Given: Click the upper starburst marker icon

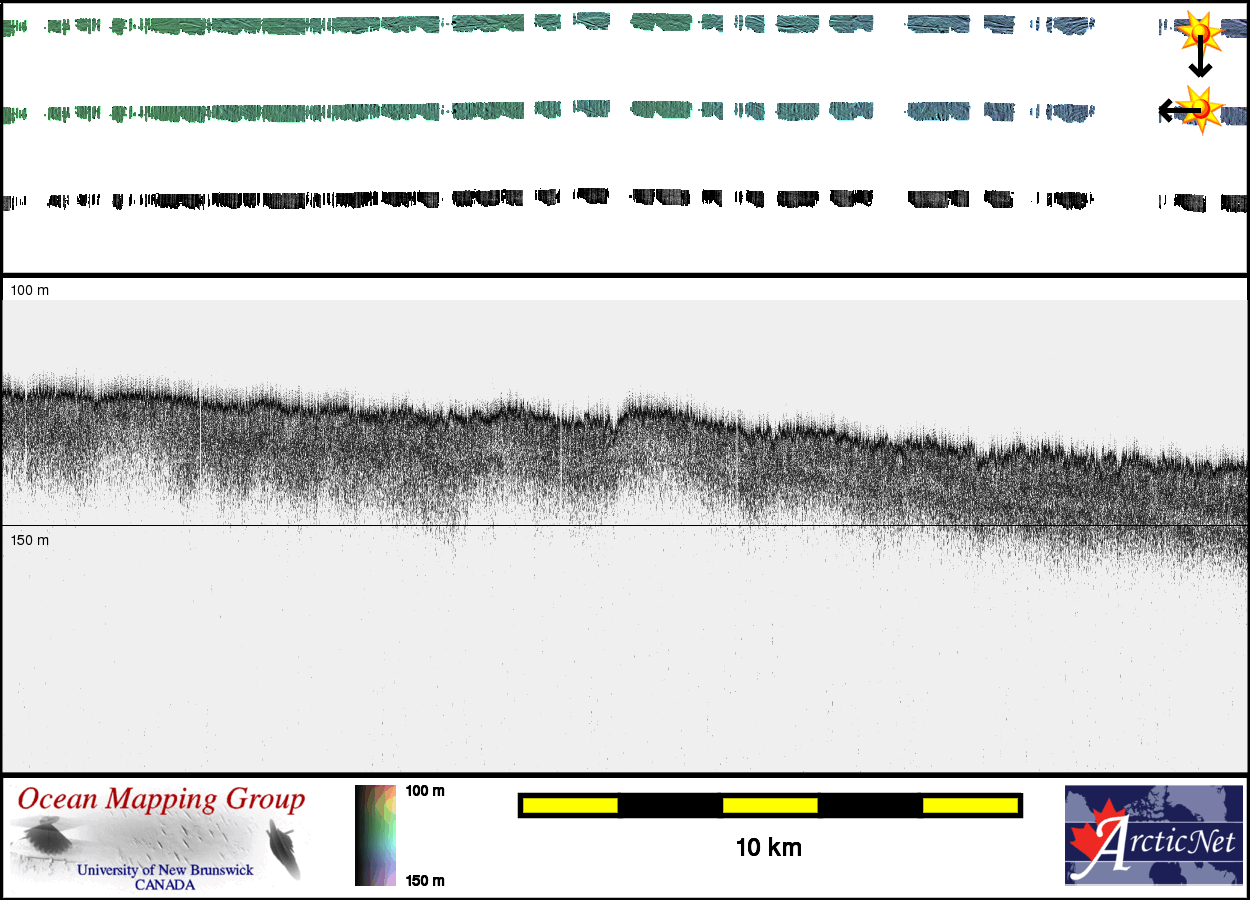Looking at the screenshot, I should tap(1197, 34).
